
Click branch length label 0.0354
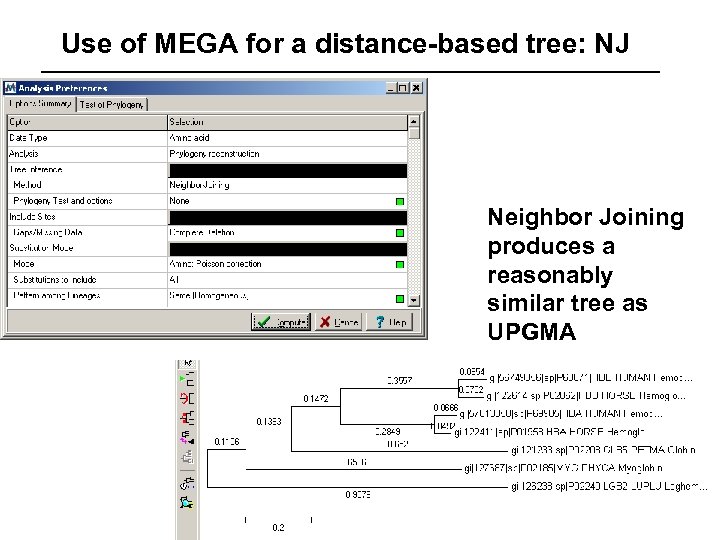(x=472, y=371)
